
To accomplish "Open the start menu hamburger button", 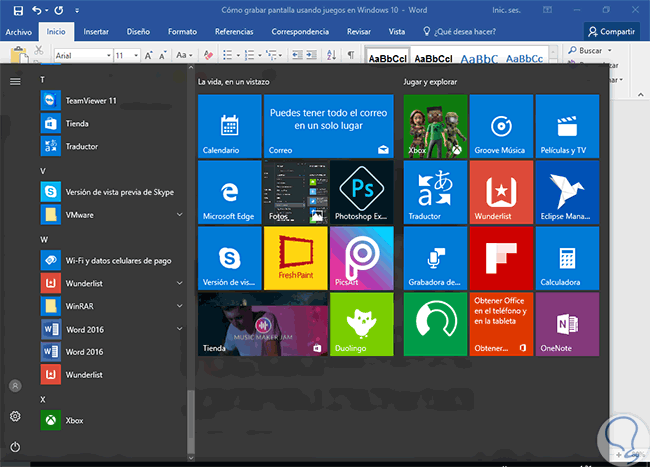I will pyautogui.click(x=15, y=81).
